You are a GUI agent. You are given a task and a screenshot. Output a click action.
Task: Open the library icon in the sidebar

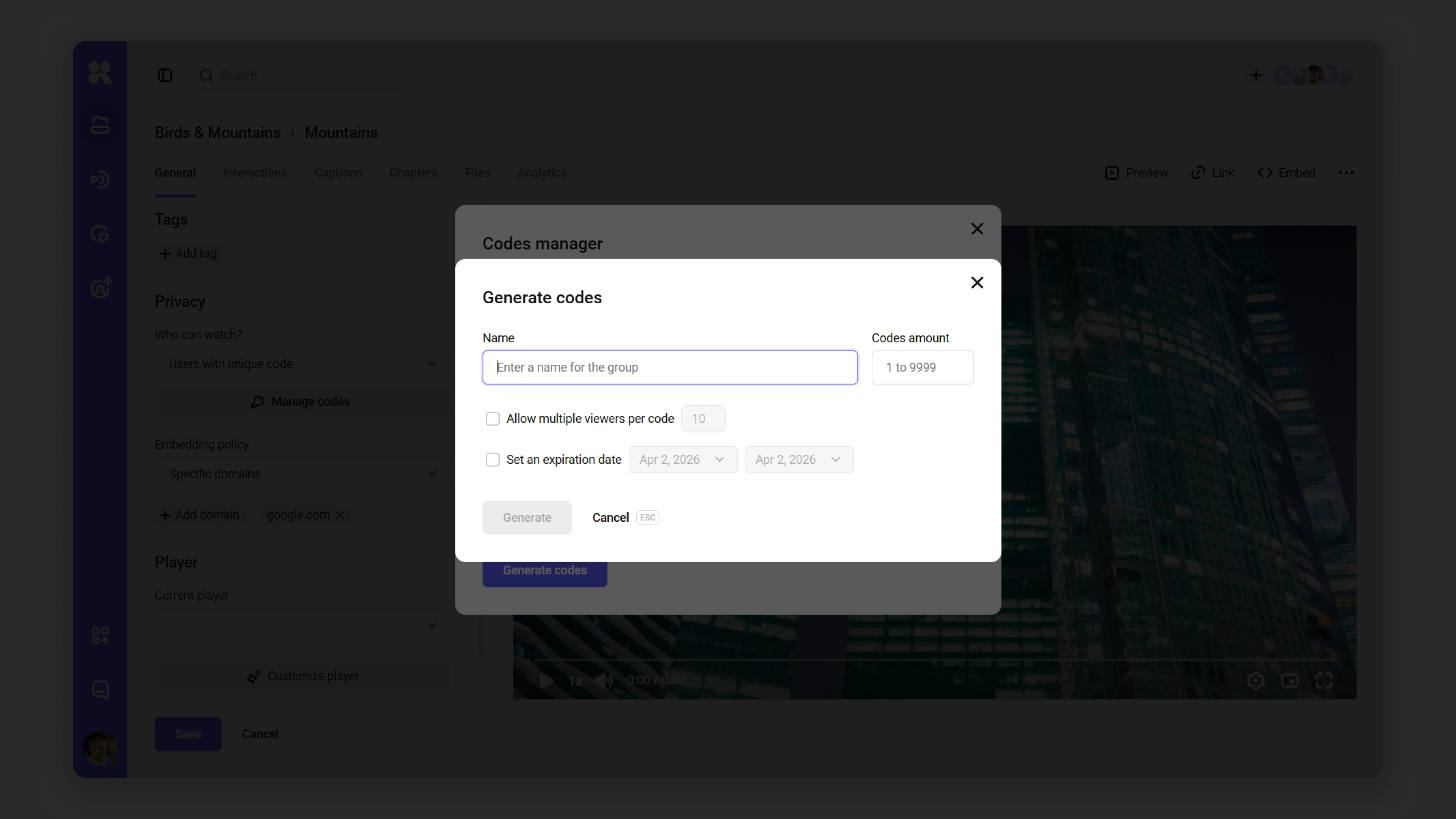[100, 125]
